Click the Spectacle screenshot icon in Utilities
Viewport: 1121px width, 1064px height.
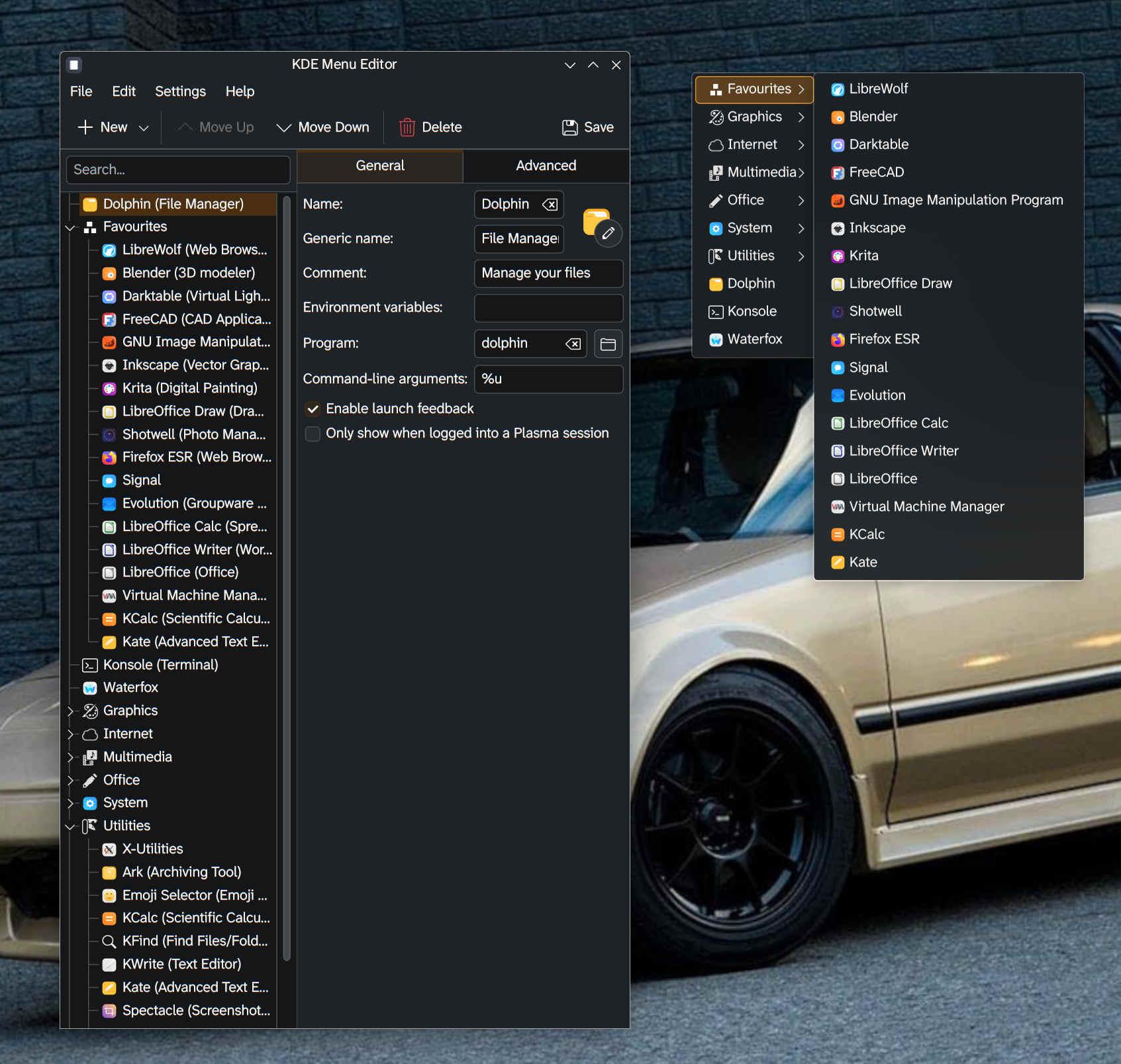point(109,1011)
